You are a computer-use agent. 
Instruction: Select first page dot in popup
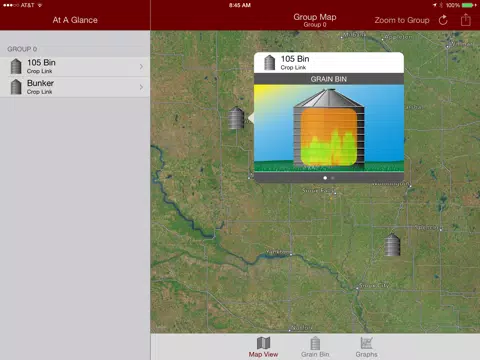click(325, 178)
